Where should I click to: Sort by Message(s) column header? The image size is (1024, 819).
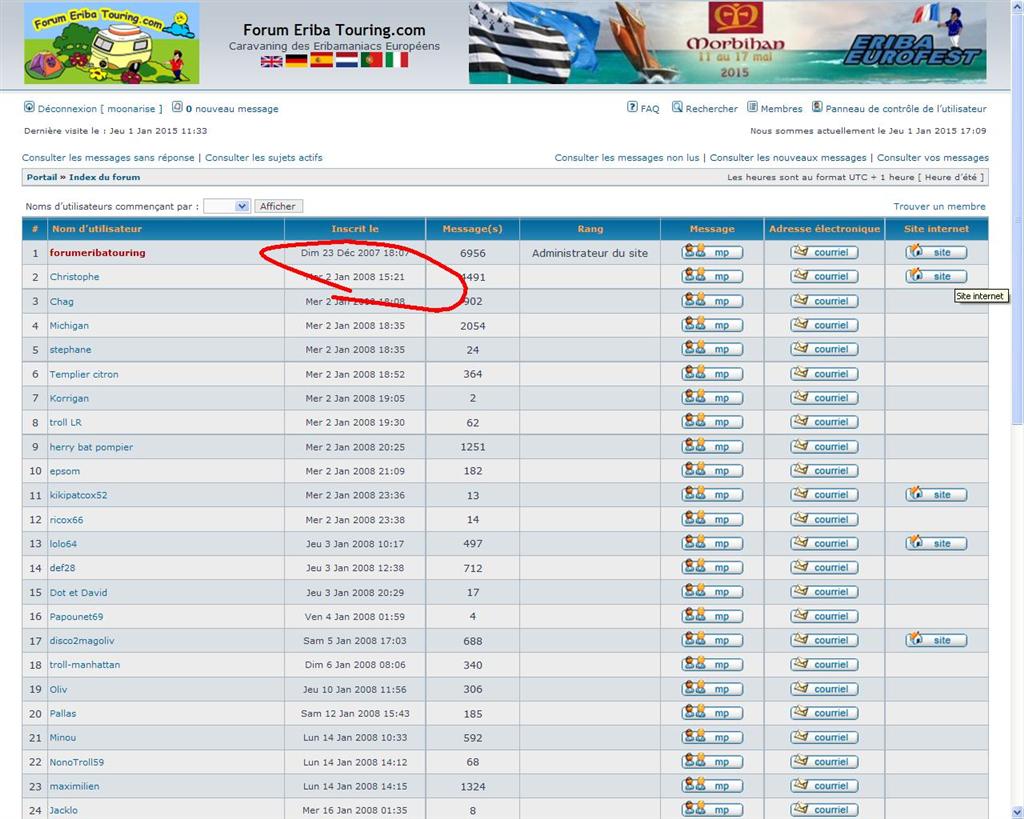pos(472,229)
